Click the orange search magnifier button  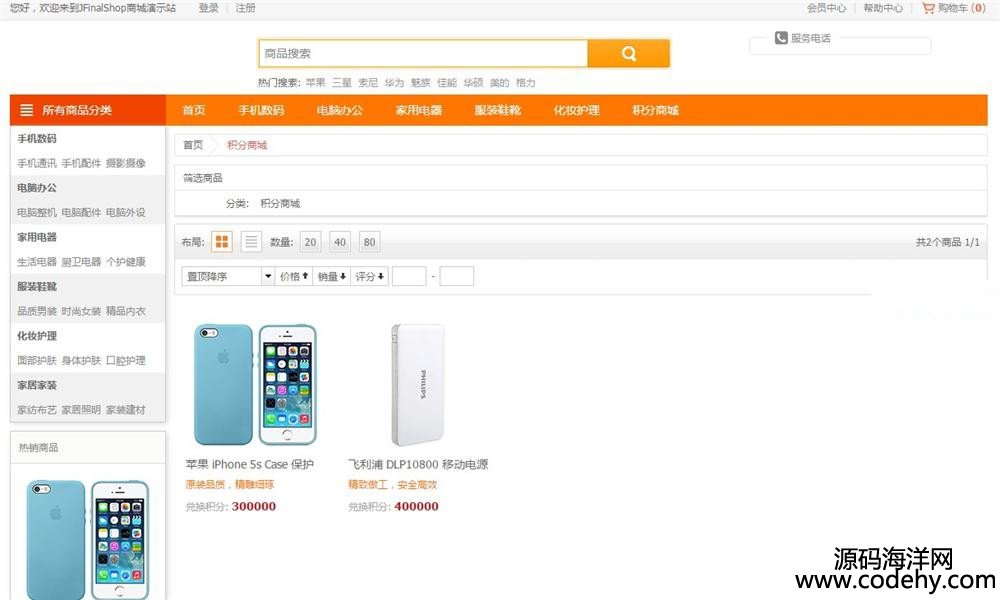(x=628, y=54)
